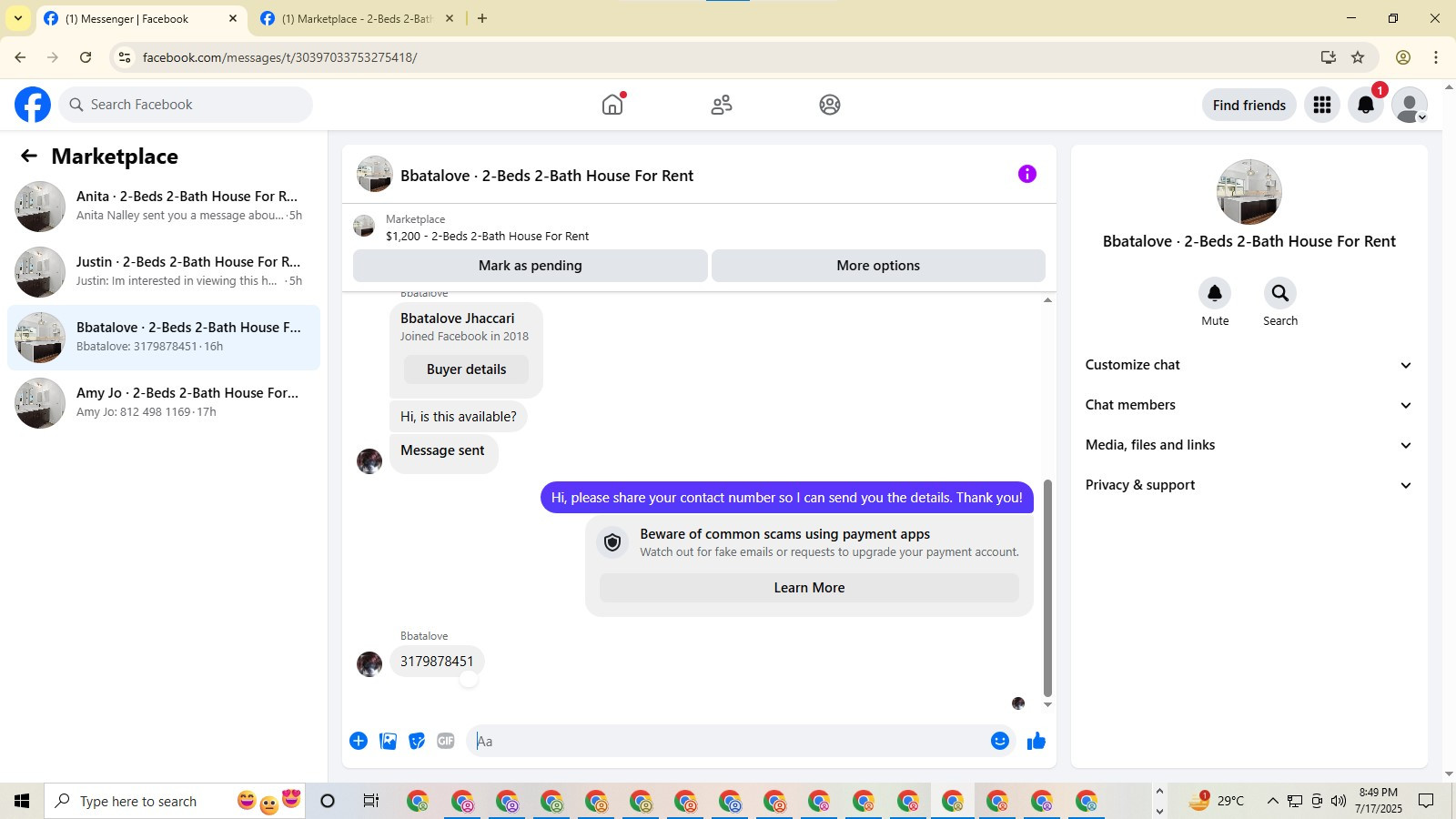Viewport: 1456px width, 819px height.
Task: Click the Search Facebook field
Action: click(186, 105)
